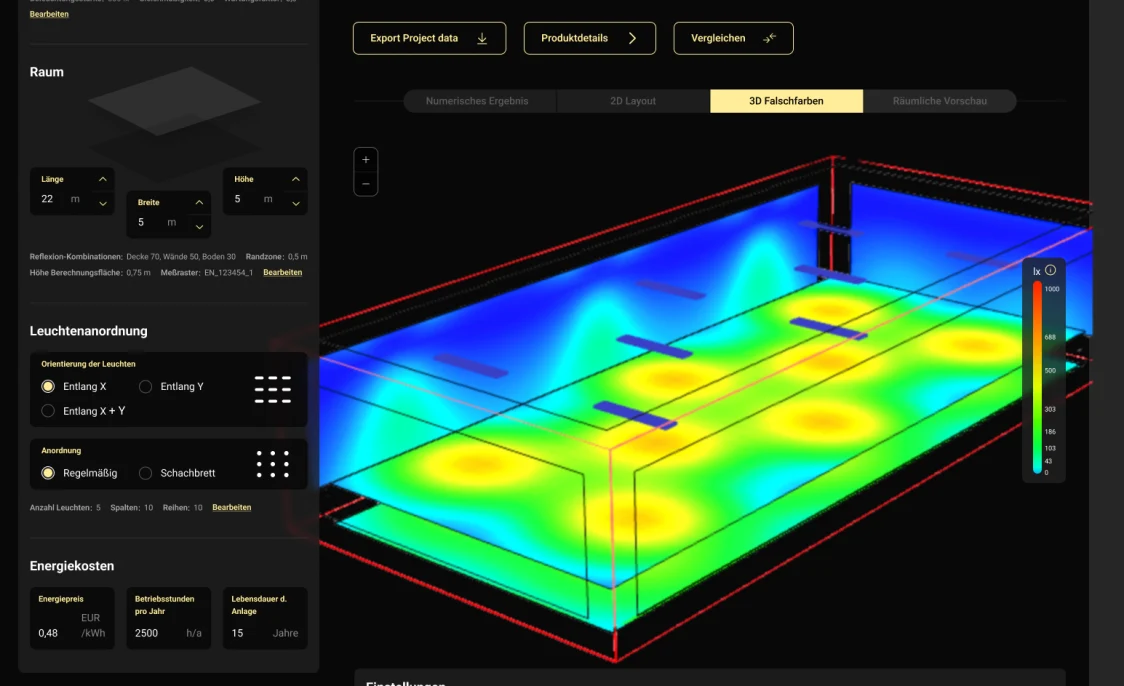Select the 3D Falschfarben tab
This screenshot has height=686, width=1124.
(x=786, y=101)
